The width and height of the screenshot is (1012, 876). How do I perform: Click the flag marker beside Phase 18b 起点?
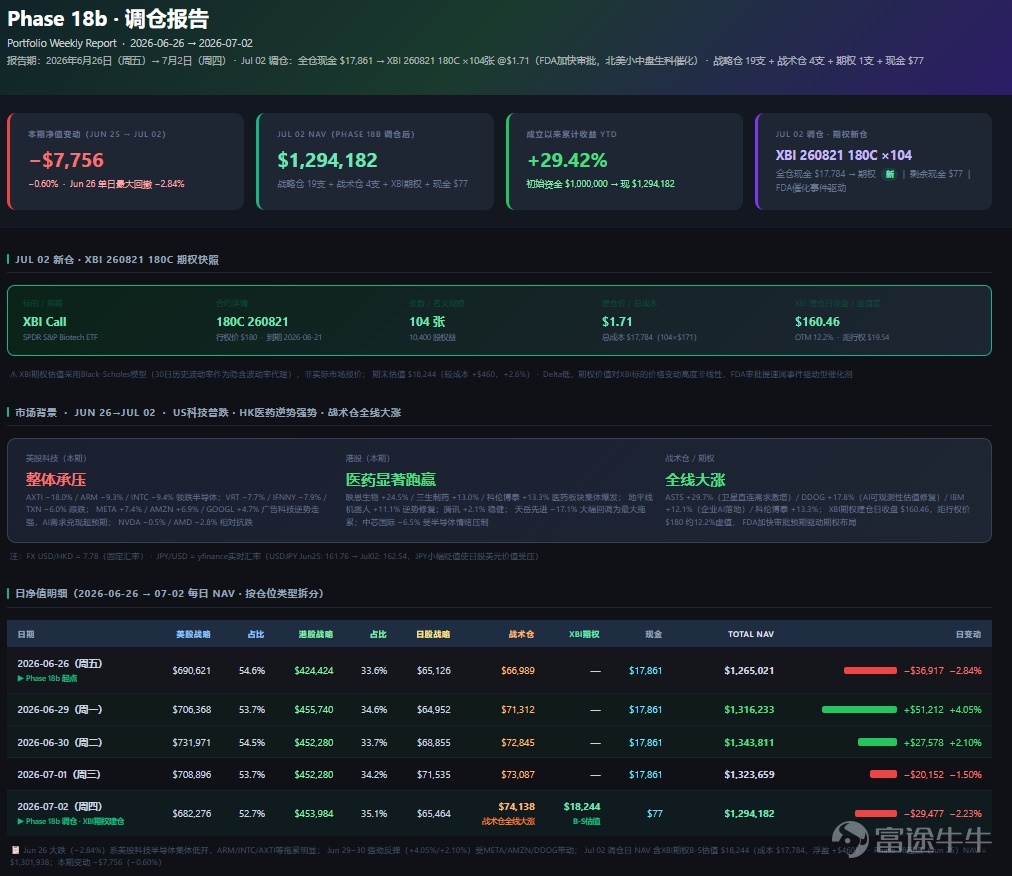point(21,678)
